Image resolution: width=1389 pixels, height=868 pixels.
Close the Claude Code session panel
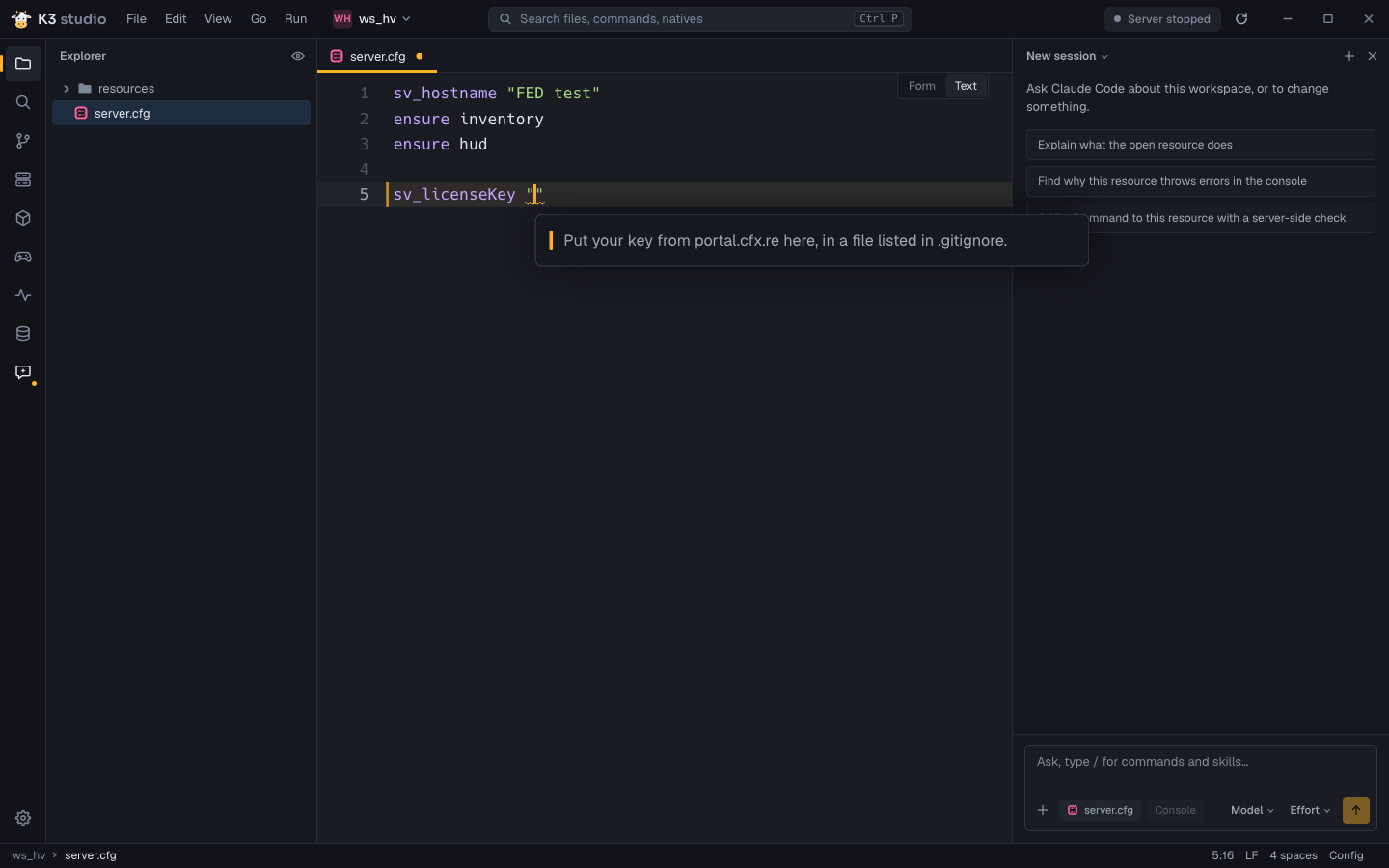[x=1373, y=56]
